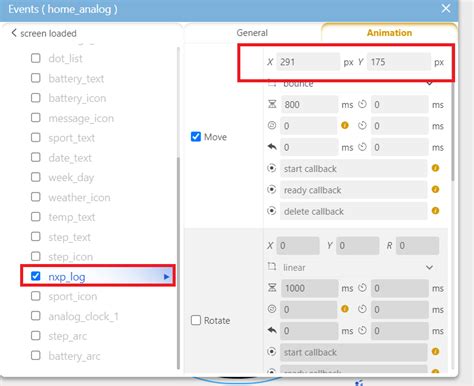Screen dimensions: 474x386
Task: Edit the Rotate Y pivot field
Action: [358, 246]
